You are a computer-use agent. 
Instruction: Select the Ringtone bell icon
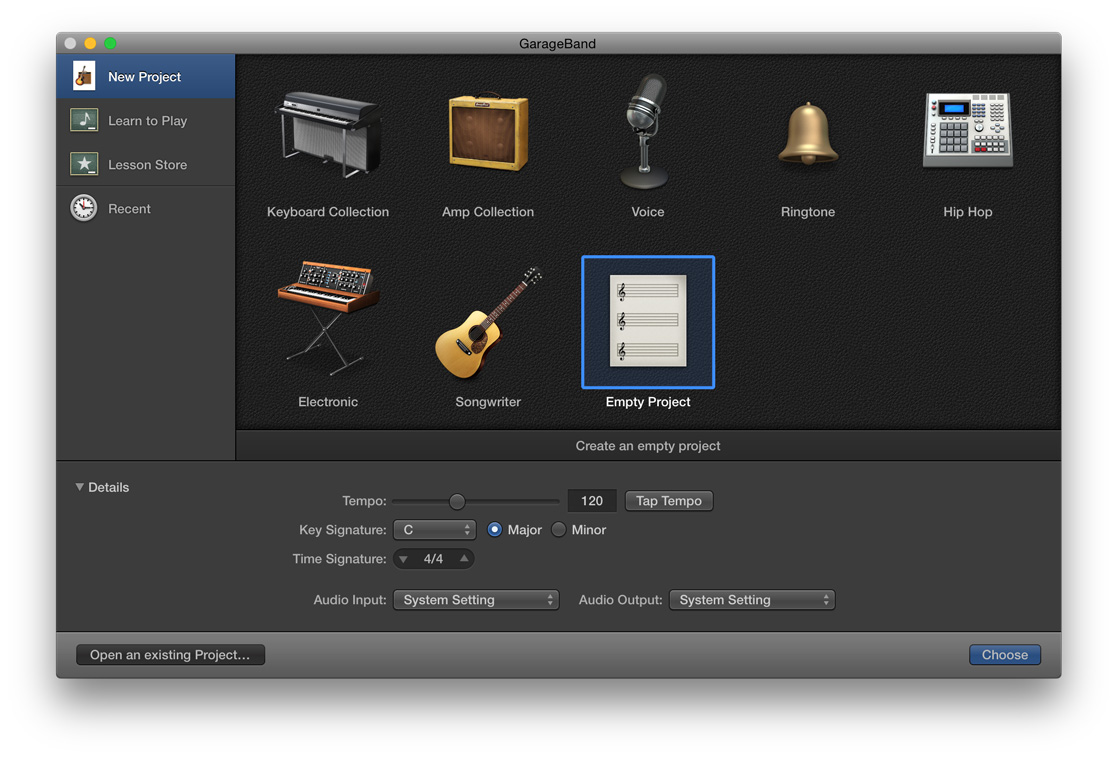807,134
